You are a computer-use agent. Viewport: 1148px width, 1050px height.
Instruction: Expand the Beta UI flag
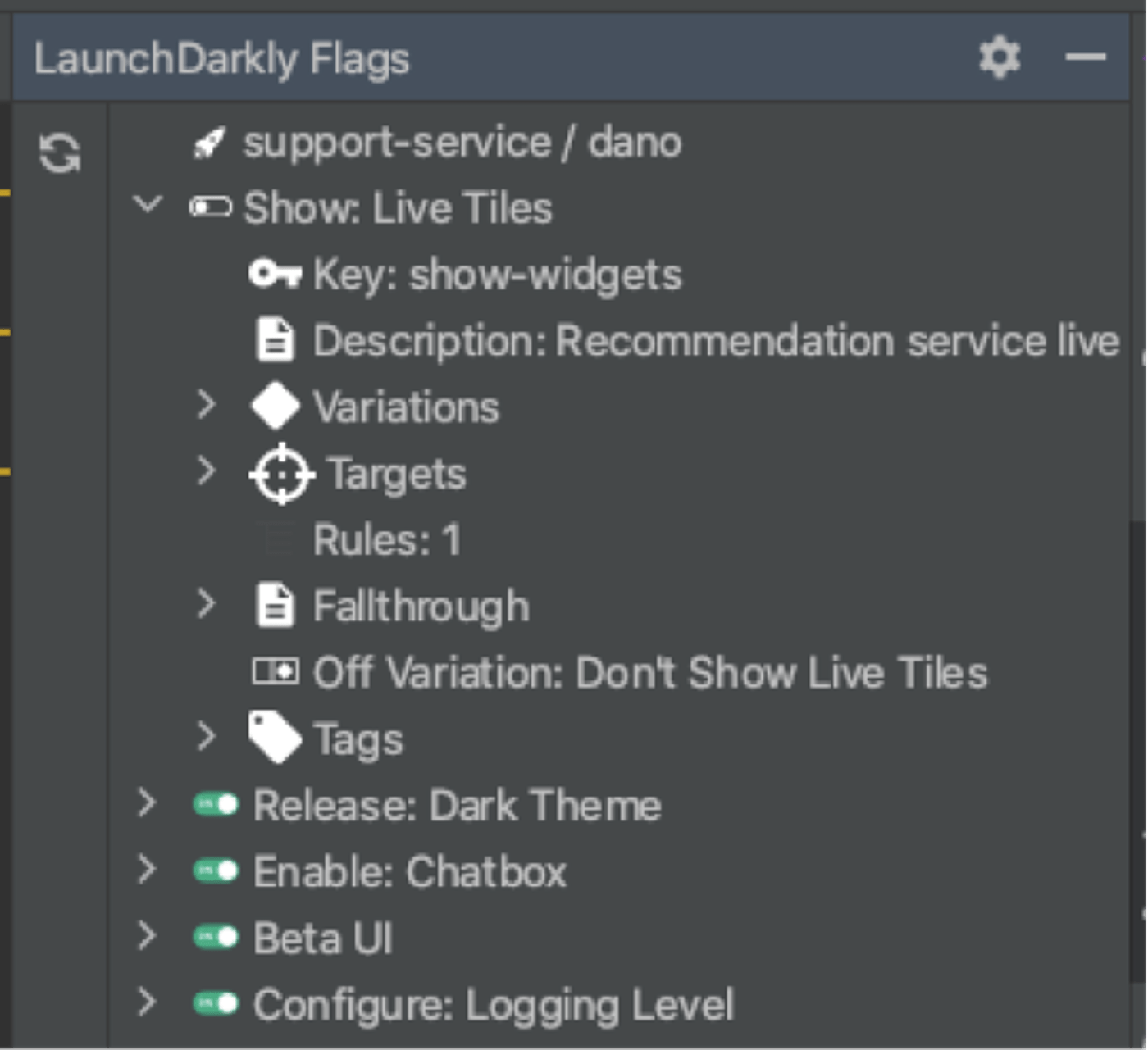coord(148,937)
